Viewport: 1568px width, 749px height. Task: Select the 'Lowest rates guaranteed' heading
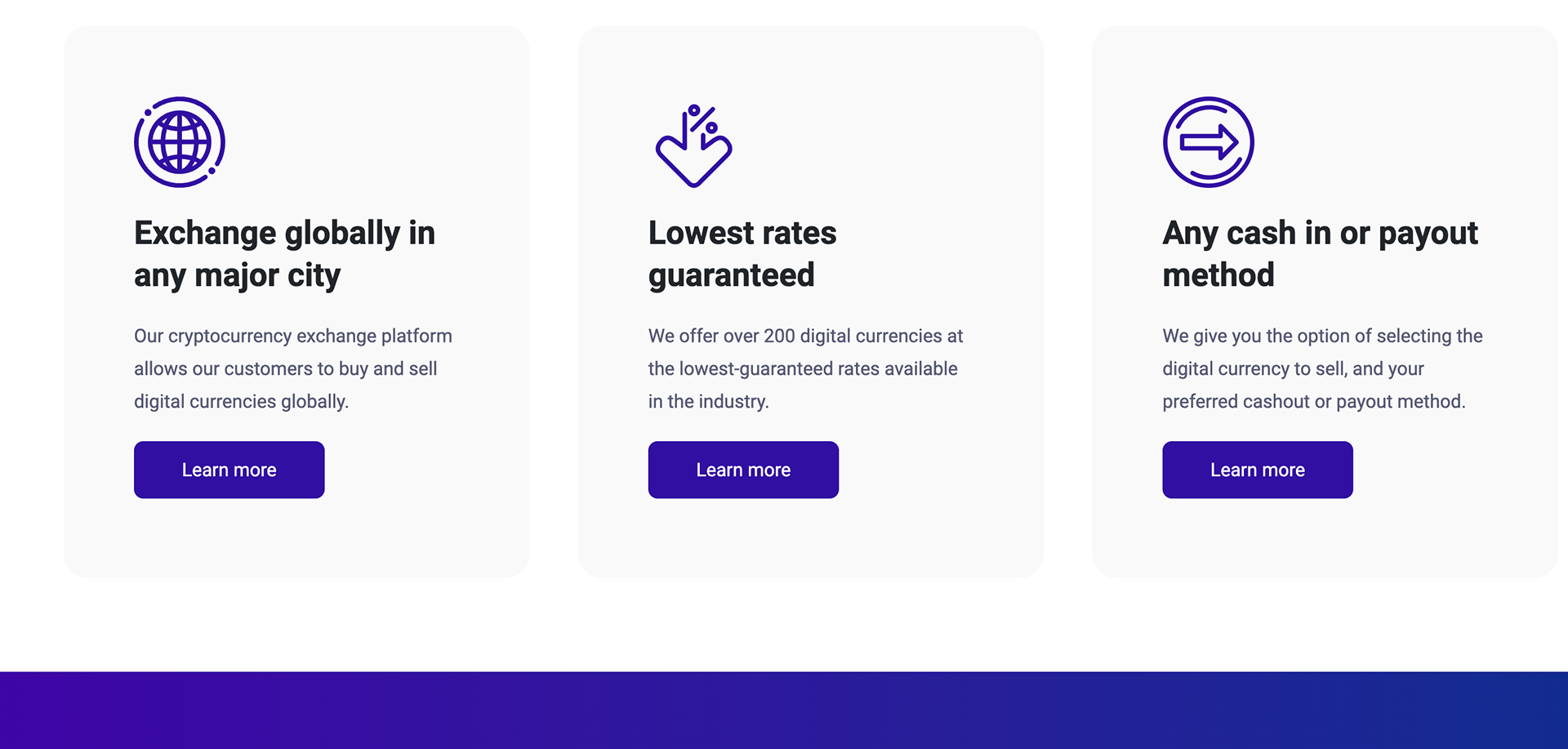742,254
